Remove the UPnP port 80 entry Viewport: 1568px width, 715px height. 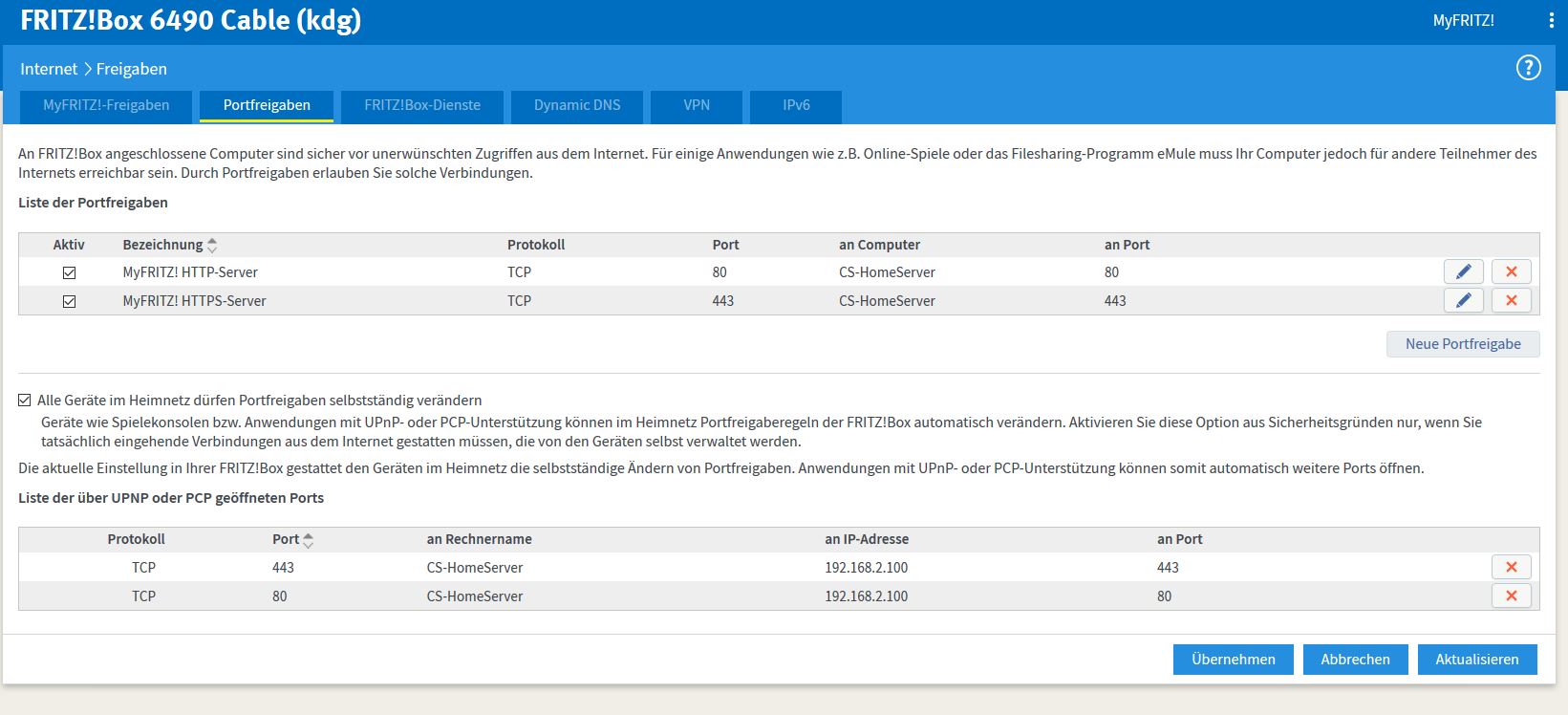click(1511, 596)
